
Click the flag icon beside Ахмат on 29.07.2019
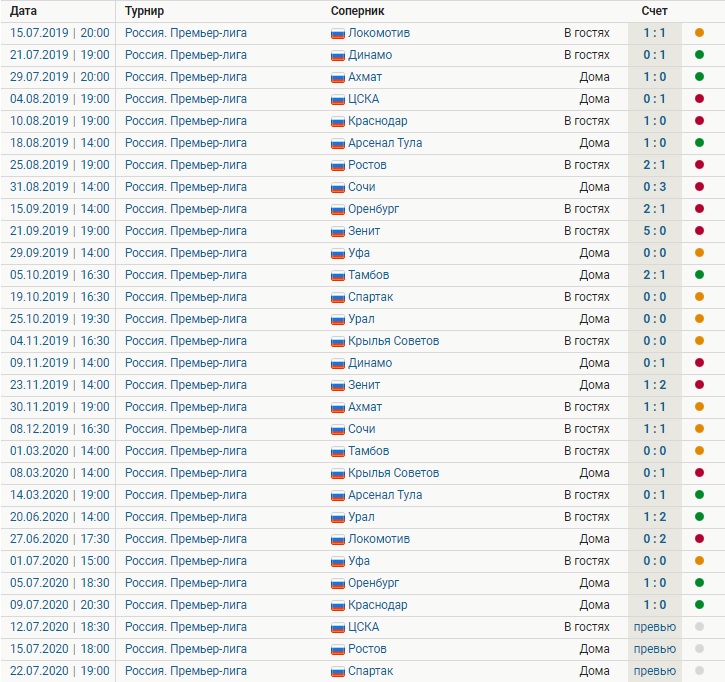[338, 77]
